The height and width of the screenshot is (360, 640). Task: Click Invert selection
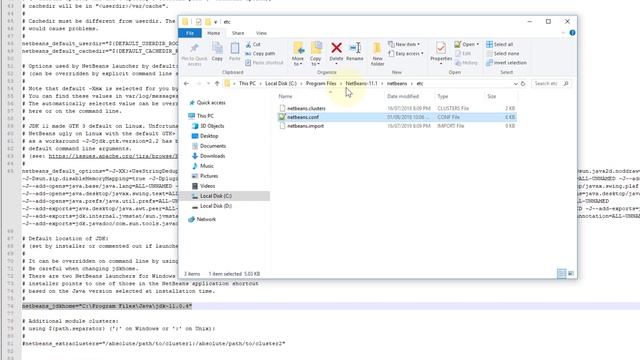pos(506,63)
